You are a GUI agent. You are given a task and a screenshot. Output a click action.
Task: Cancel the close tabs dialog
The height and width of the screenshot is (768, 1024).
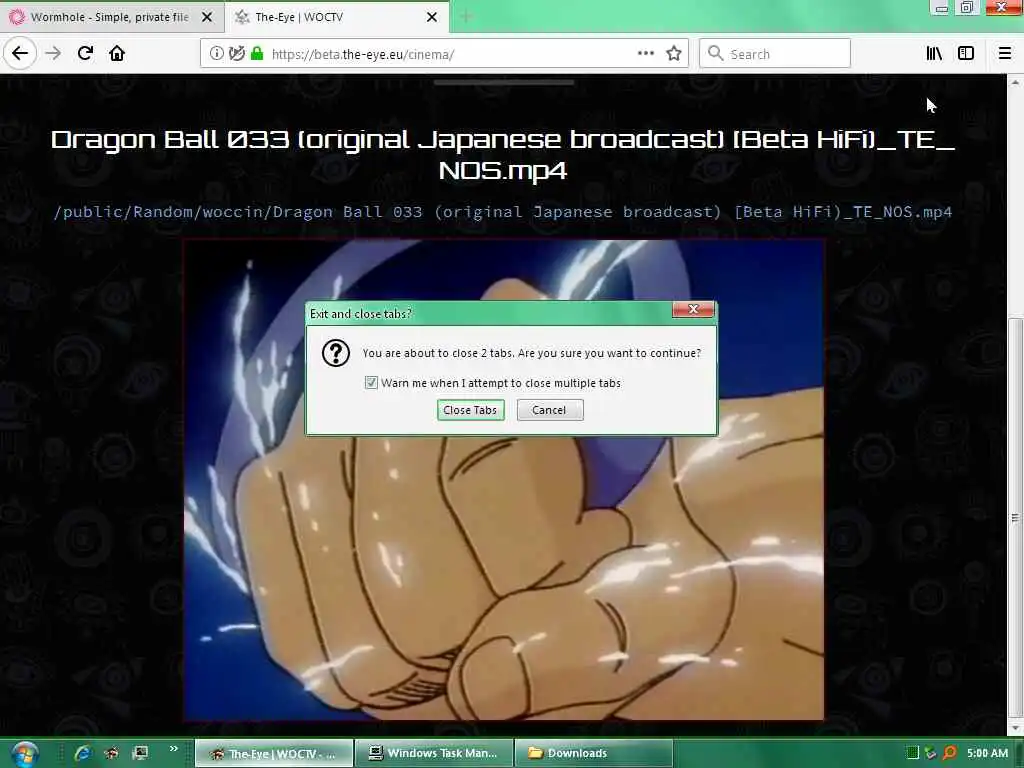coord(549,410)
